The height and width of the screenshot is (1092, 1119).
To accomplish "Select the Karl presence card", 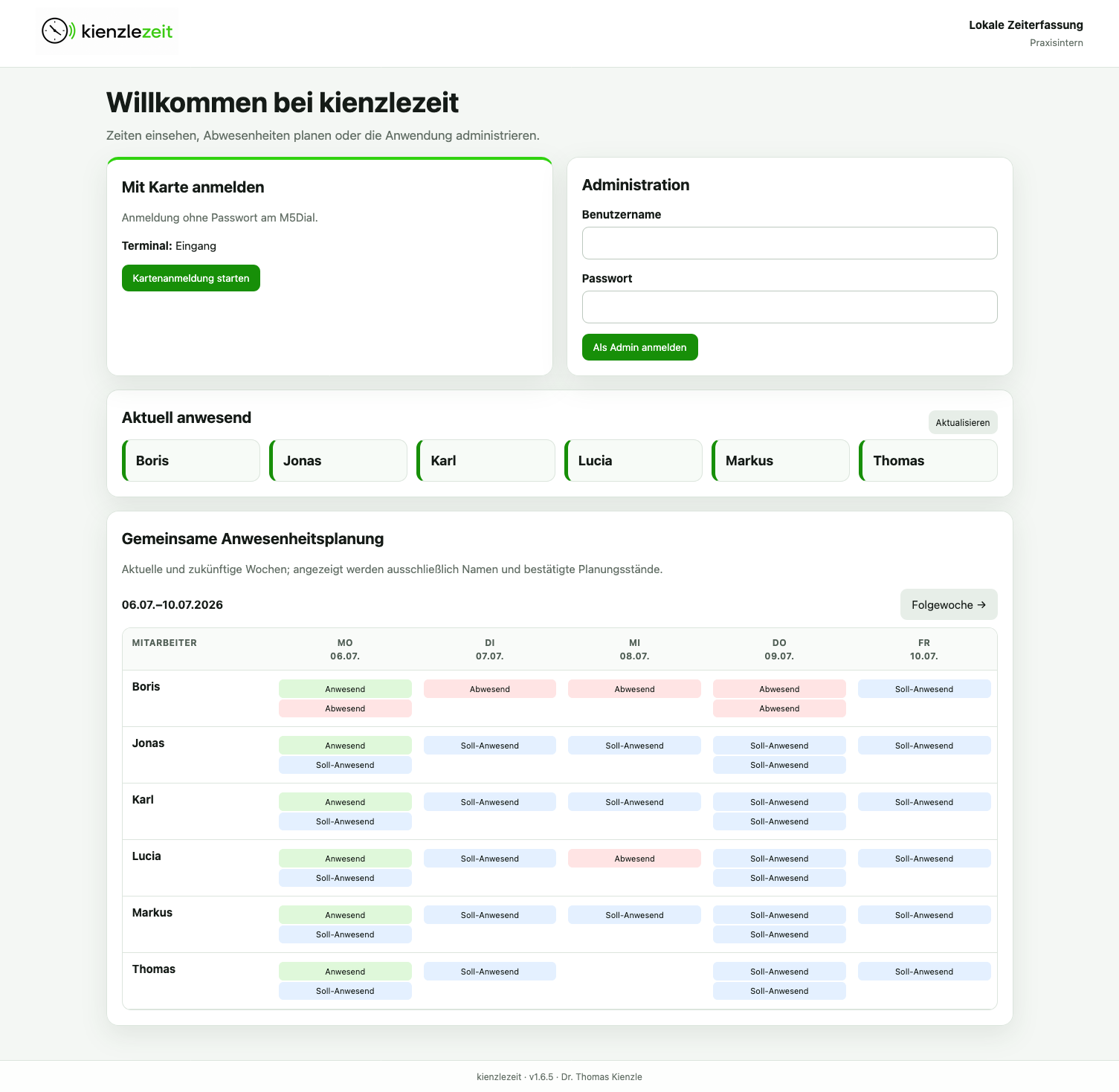I will coord(486,460).
